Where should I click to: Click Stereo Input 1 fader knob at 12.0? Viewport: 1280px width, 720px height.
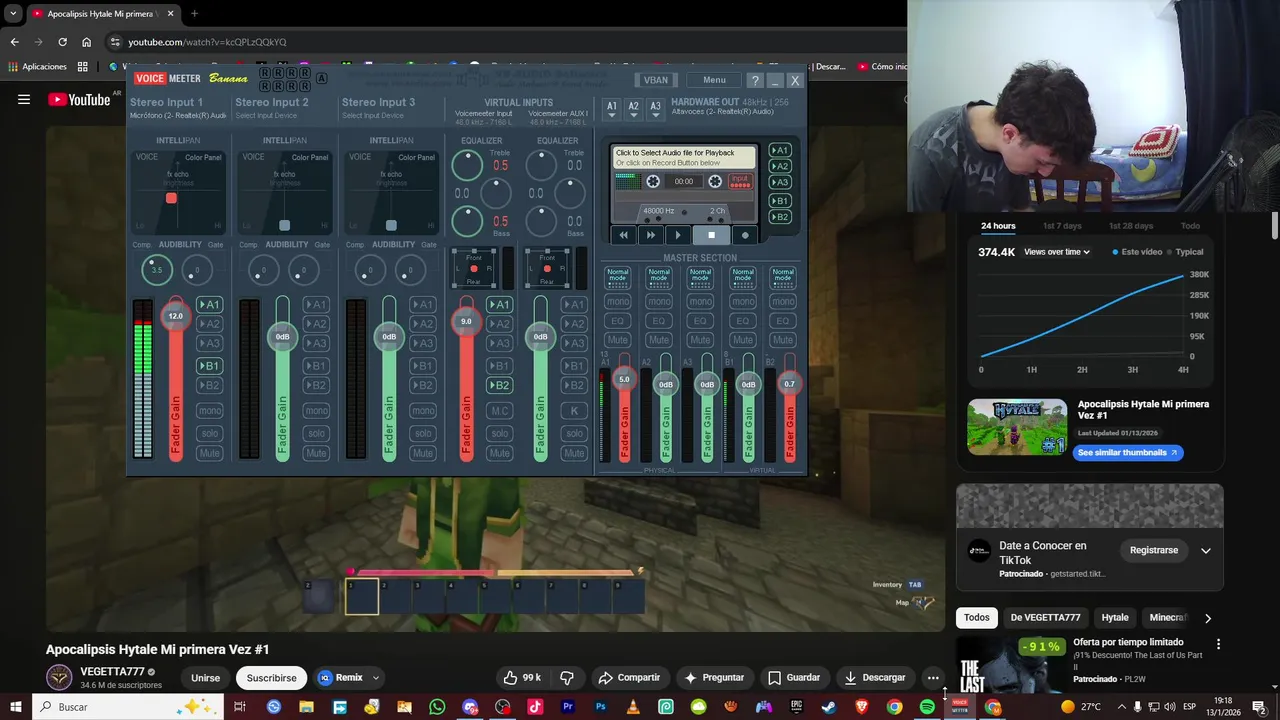175,316
